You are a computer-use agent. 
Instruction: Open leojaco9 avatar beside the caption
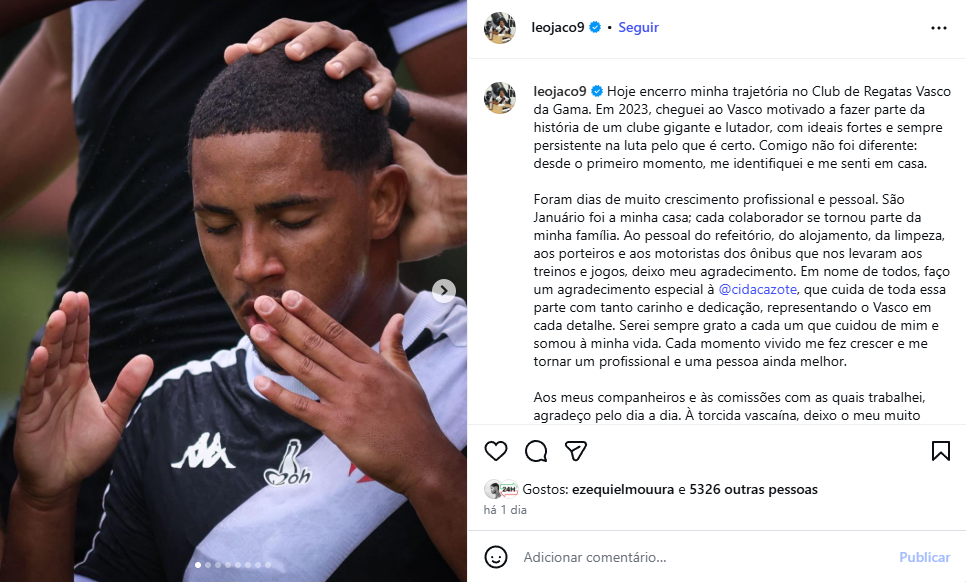500,98
